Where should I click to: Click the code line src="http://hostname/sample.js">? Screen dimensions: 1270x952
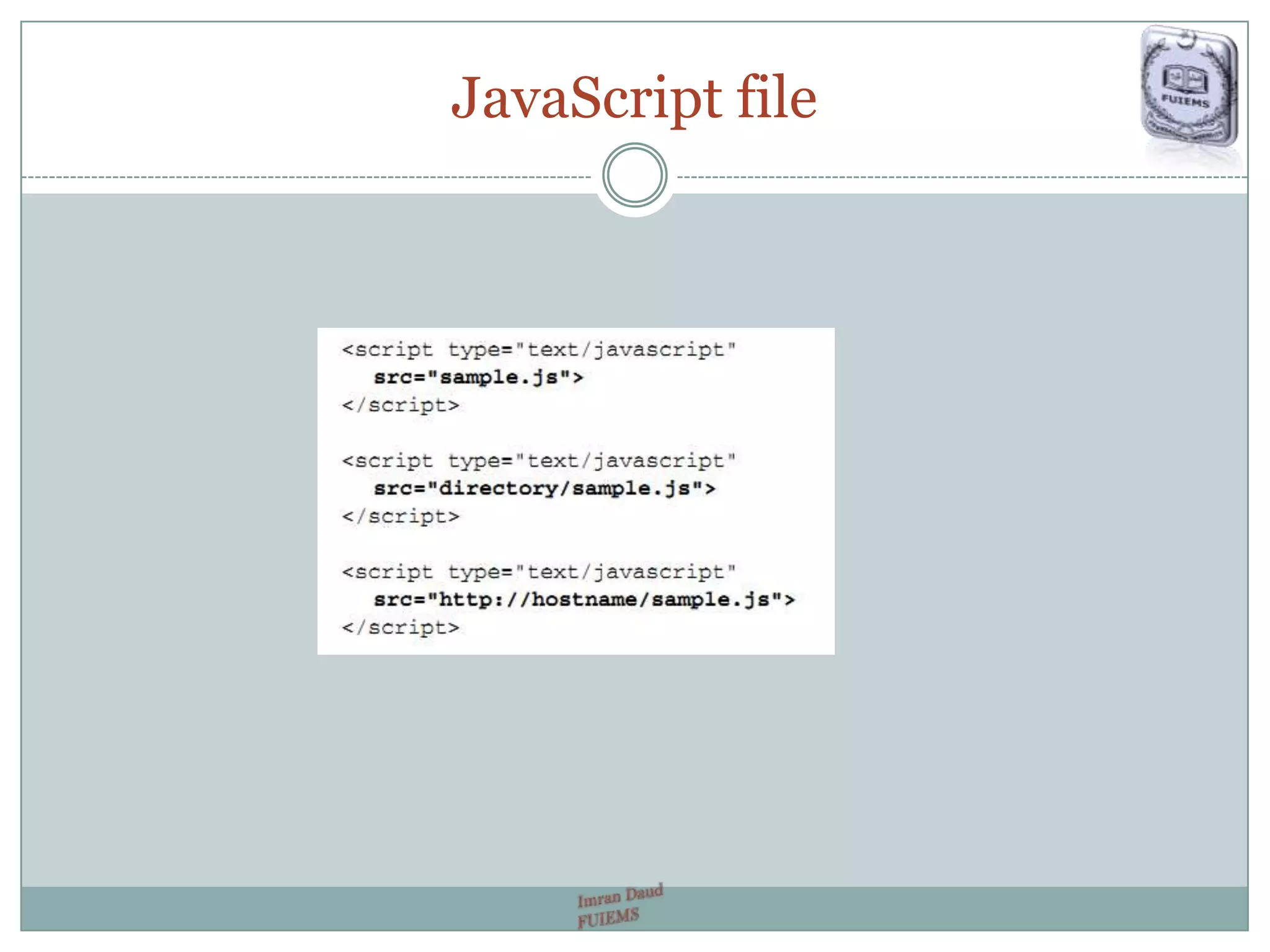pyautogui.click(x=584, y=600)
